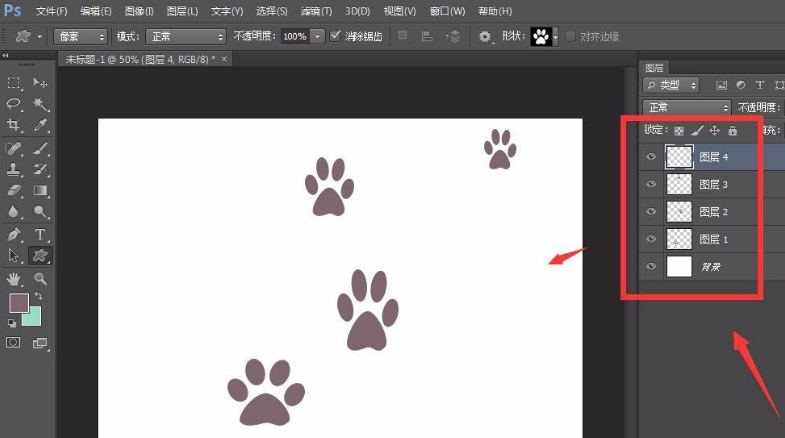Select the Magic Wand tool

[x=41, y=103]
